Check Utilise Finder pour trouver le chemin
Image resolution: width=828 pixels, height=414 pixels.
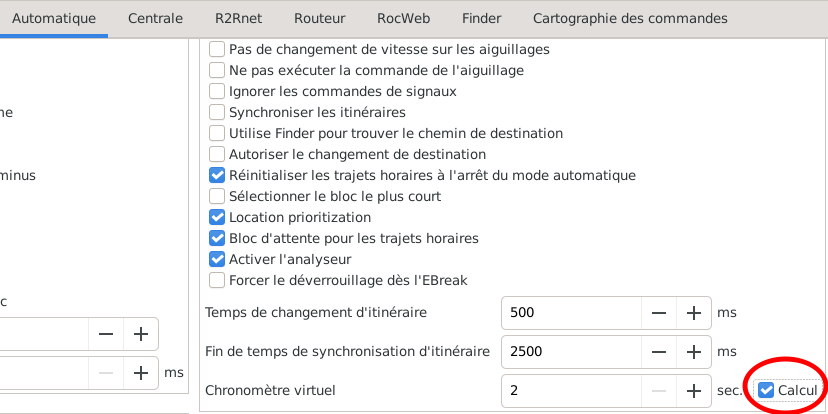coord(217,133)
